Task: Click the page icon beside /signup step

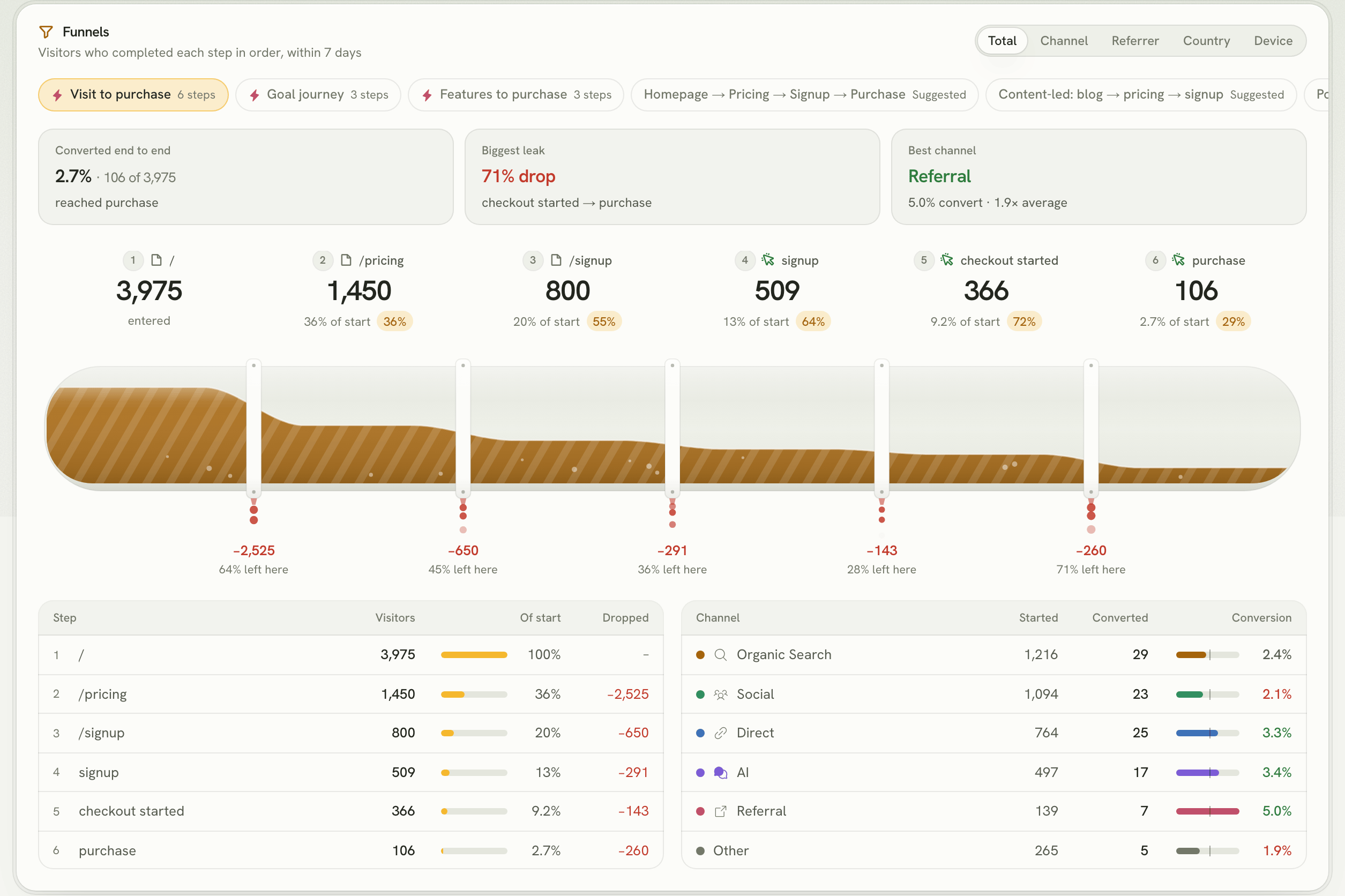Action: (x=556, y=260)
